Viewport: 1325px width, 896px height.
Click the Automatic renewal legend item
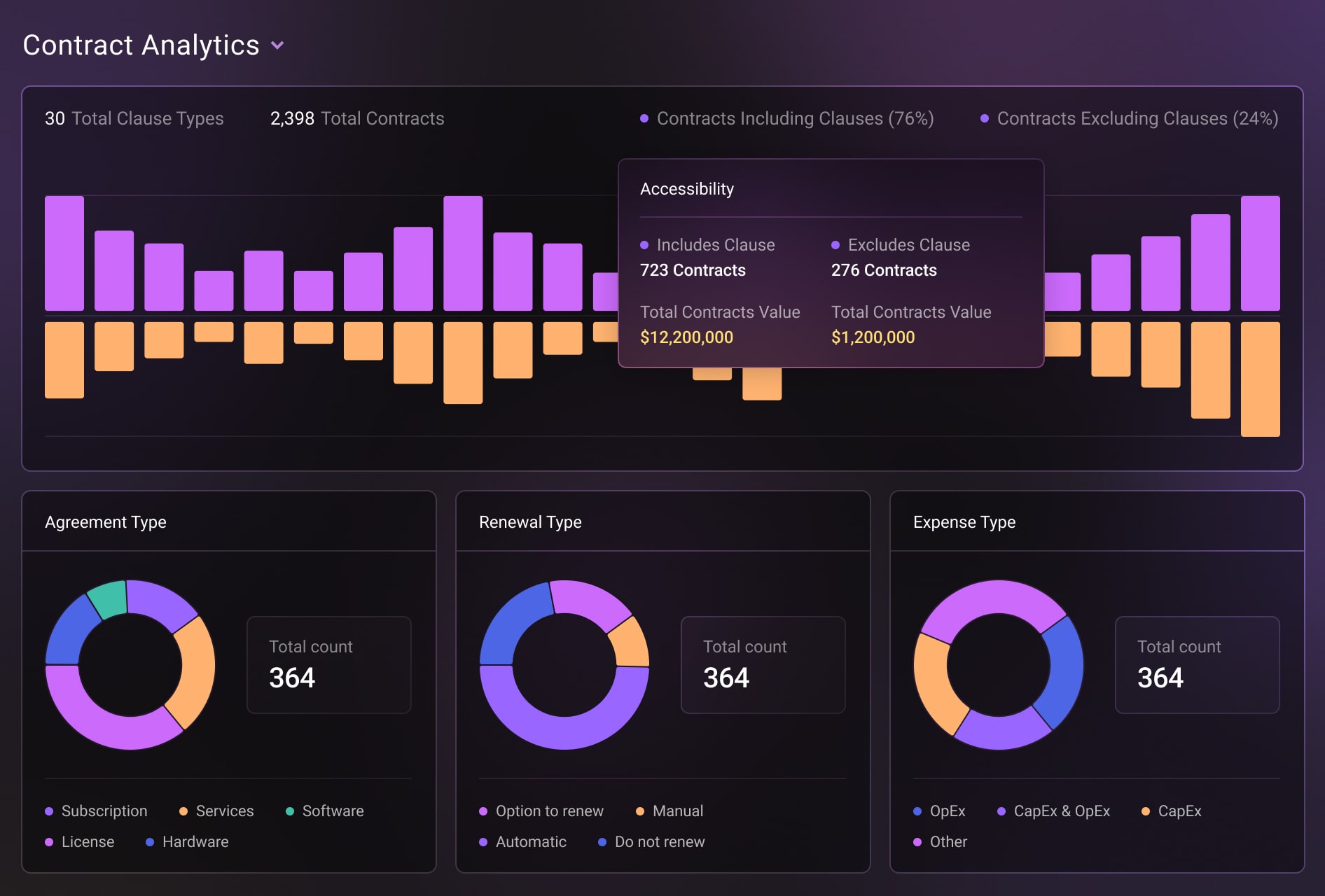click(x=522, y=841)
